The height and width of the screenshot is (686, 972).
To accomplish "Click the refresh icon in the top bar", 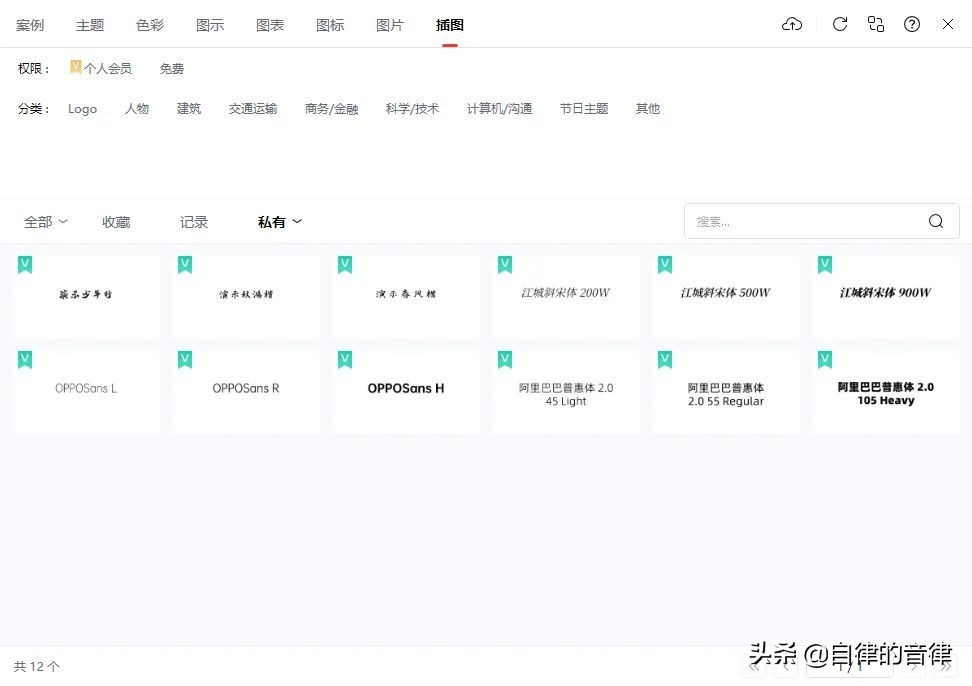I will point(840,24).
